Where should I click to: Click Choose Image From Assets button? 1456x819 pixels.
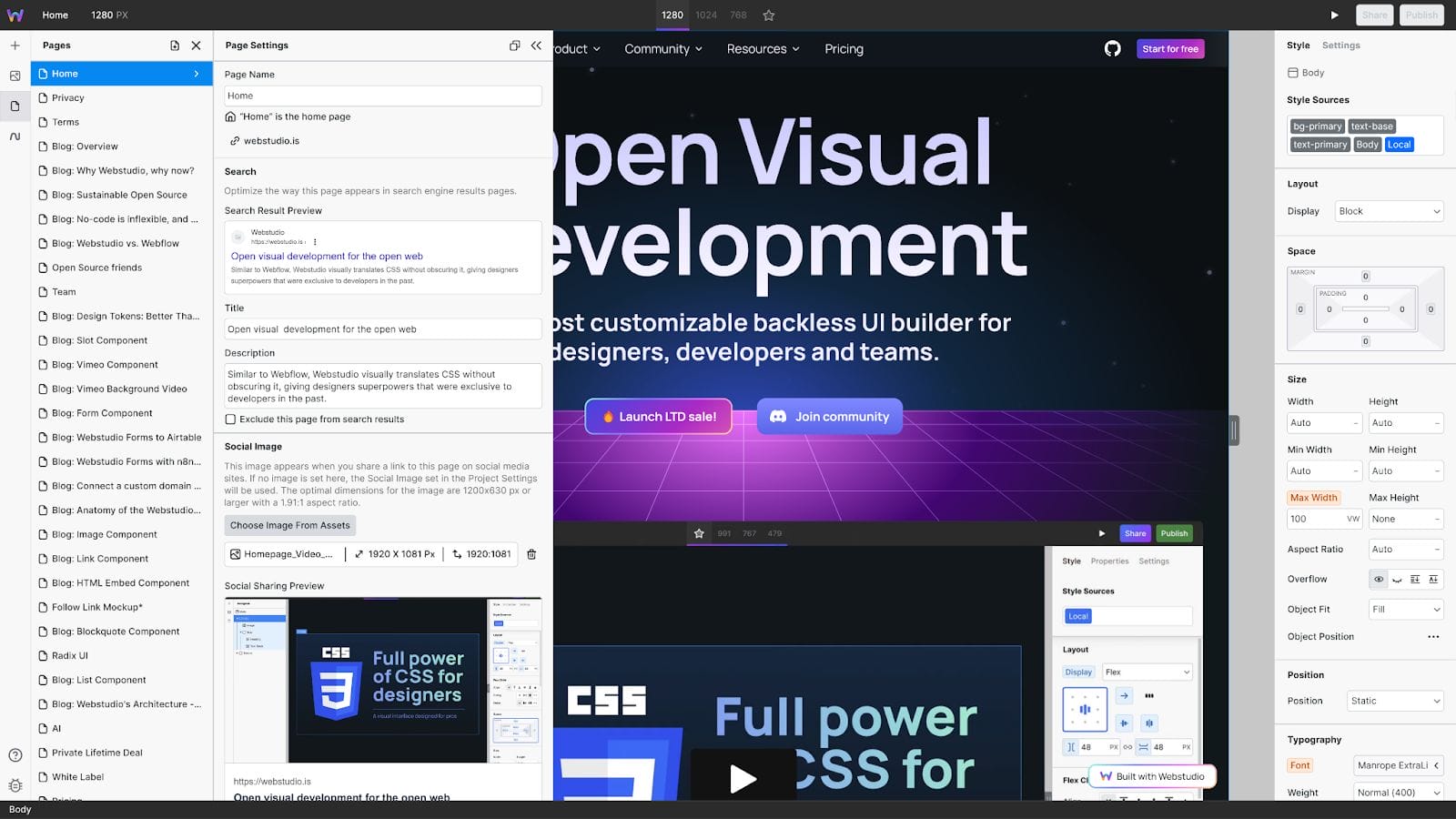[x=289, y=525]
